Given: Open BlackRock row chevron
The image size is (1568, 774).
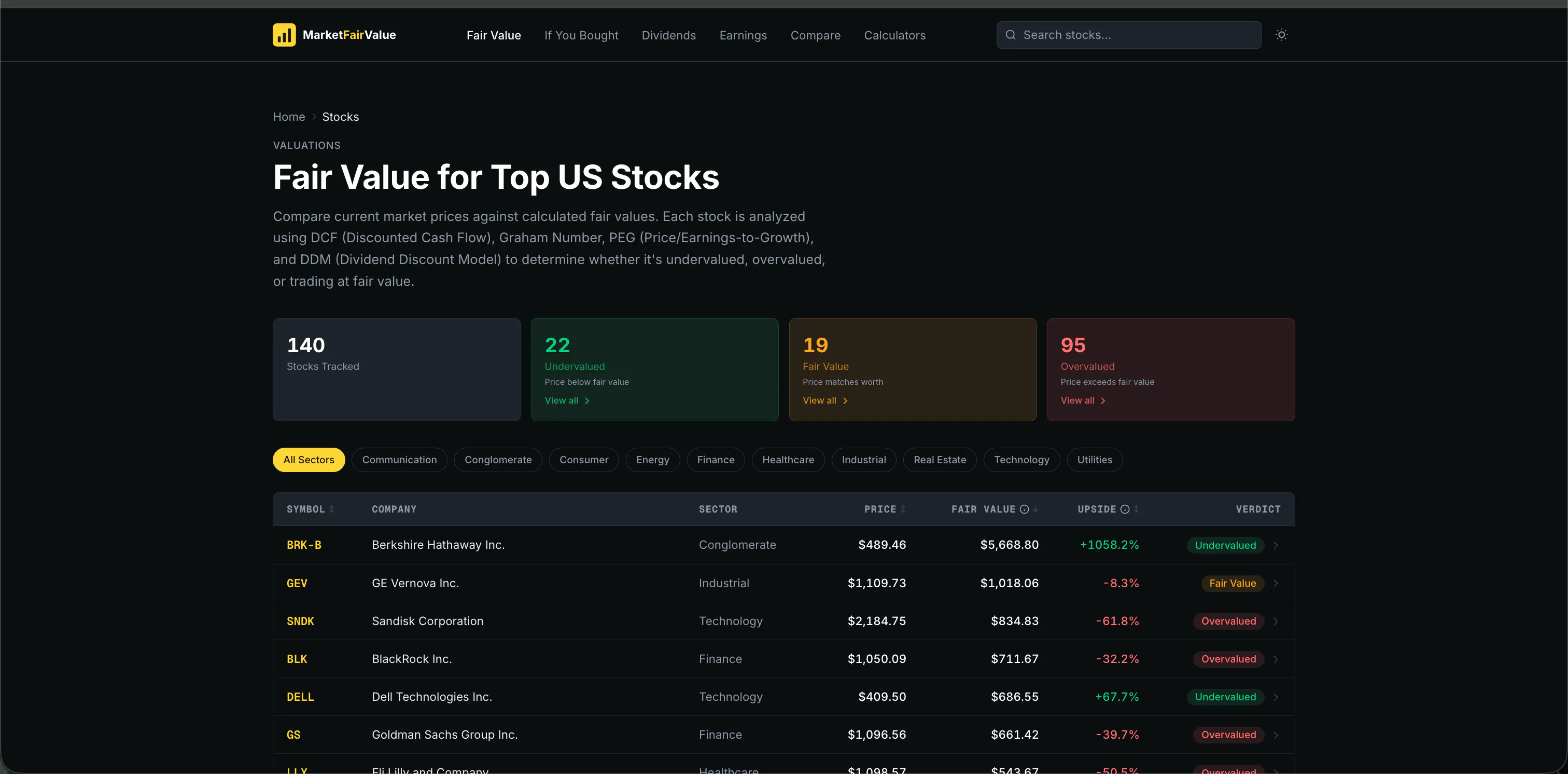Looking at the screenshot, I should (x=1276, y=659).
